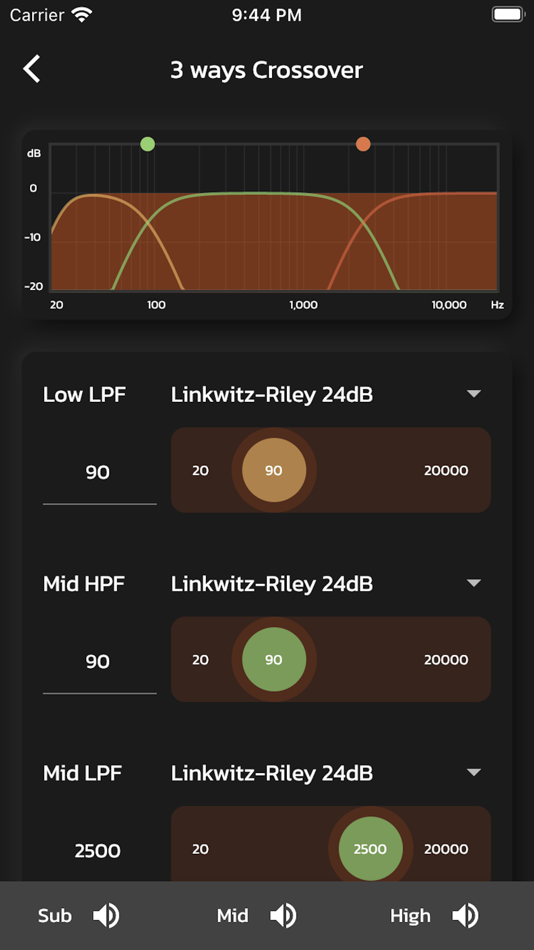Click the Mid HPF label
The height and width of the screenshot is (950, 534).
click(x=84, y=583)
